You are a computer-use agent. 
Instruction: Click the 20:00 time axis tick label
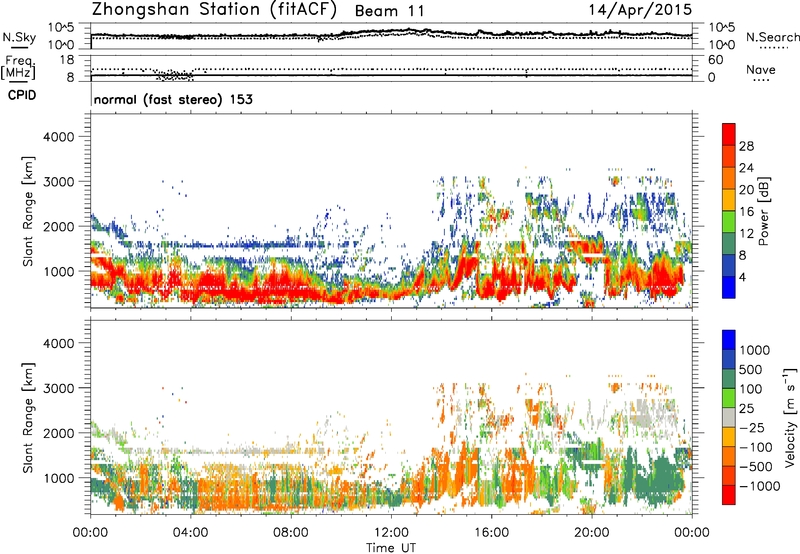tap(591, 532)
